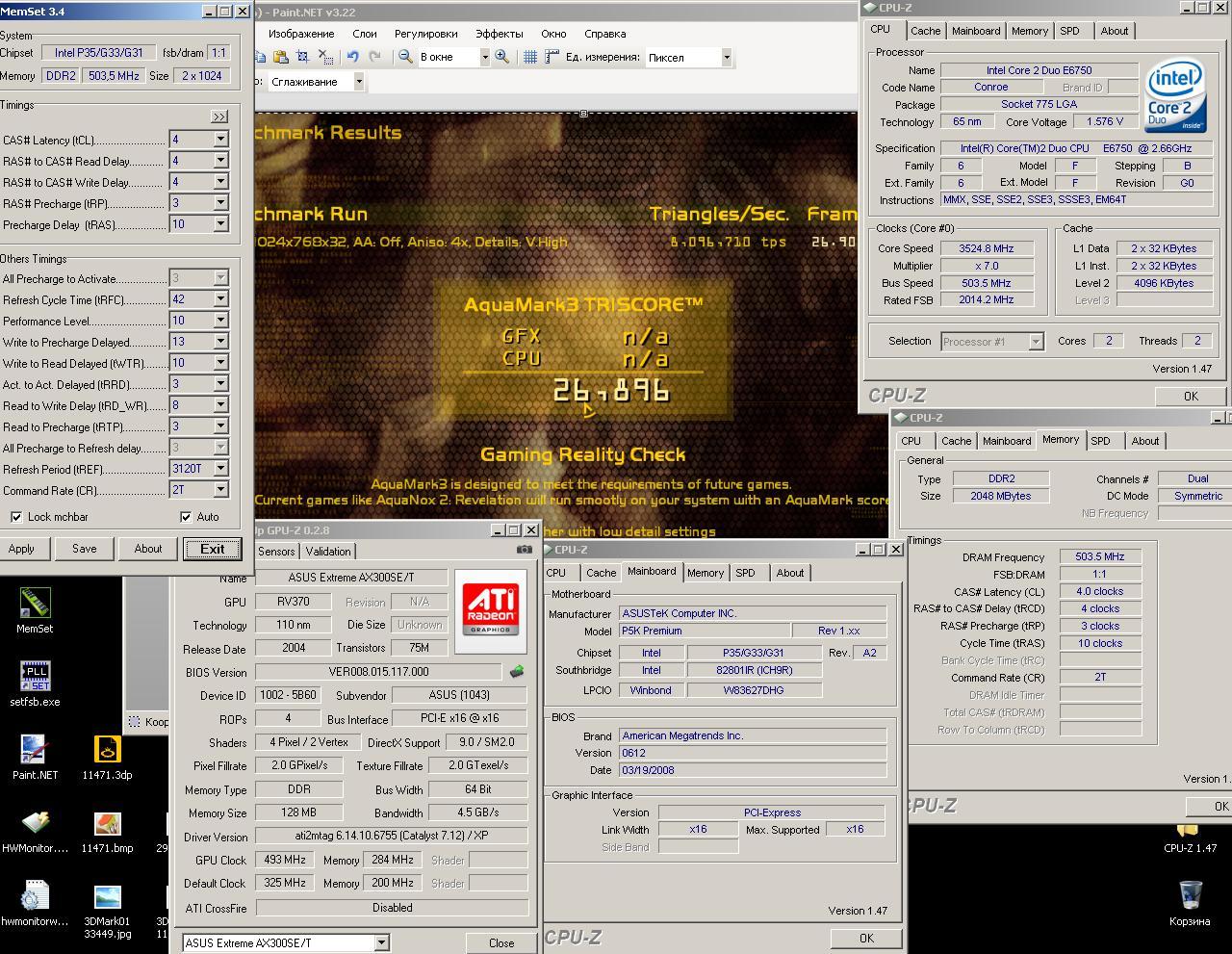Open the 'Окно' menu
The height and width of the screenshot is (954, 1232).
[553, 34]
